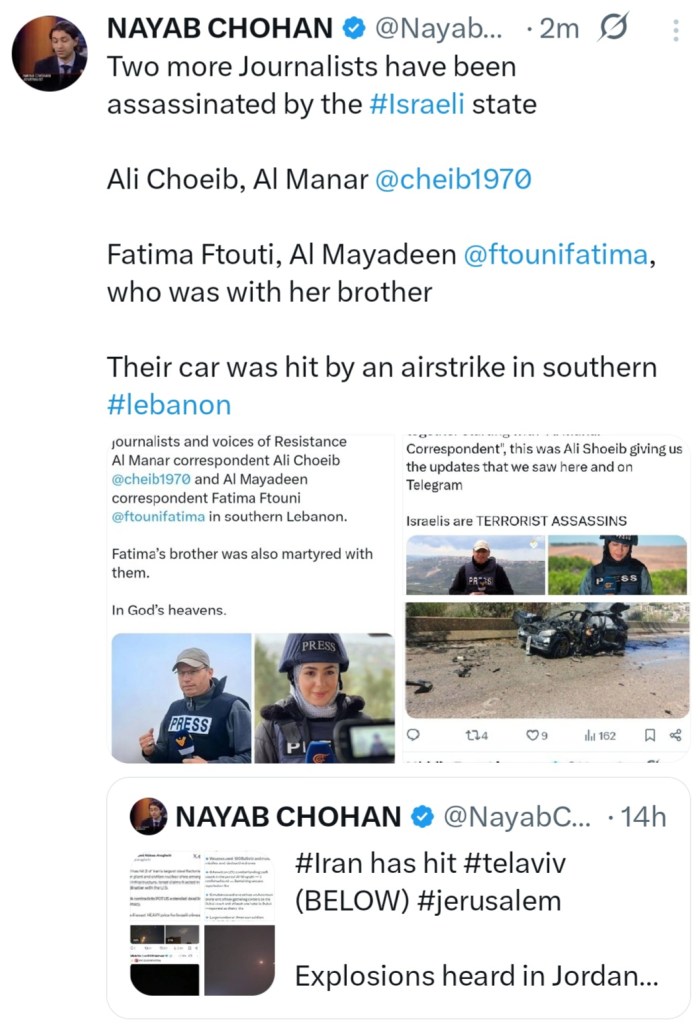
Task: Tap the NAYAB CHOHAN name on the main tweet
Action: click(218, 30)
